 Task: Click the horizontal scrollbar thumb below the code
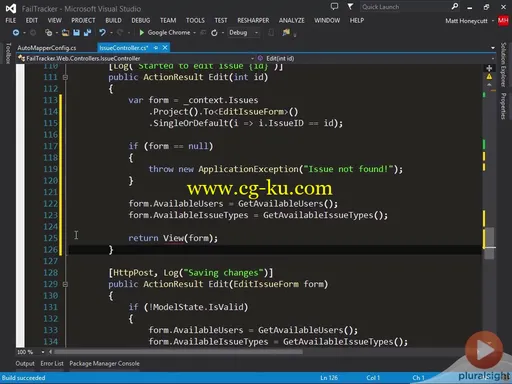tap(178, 352)
